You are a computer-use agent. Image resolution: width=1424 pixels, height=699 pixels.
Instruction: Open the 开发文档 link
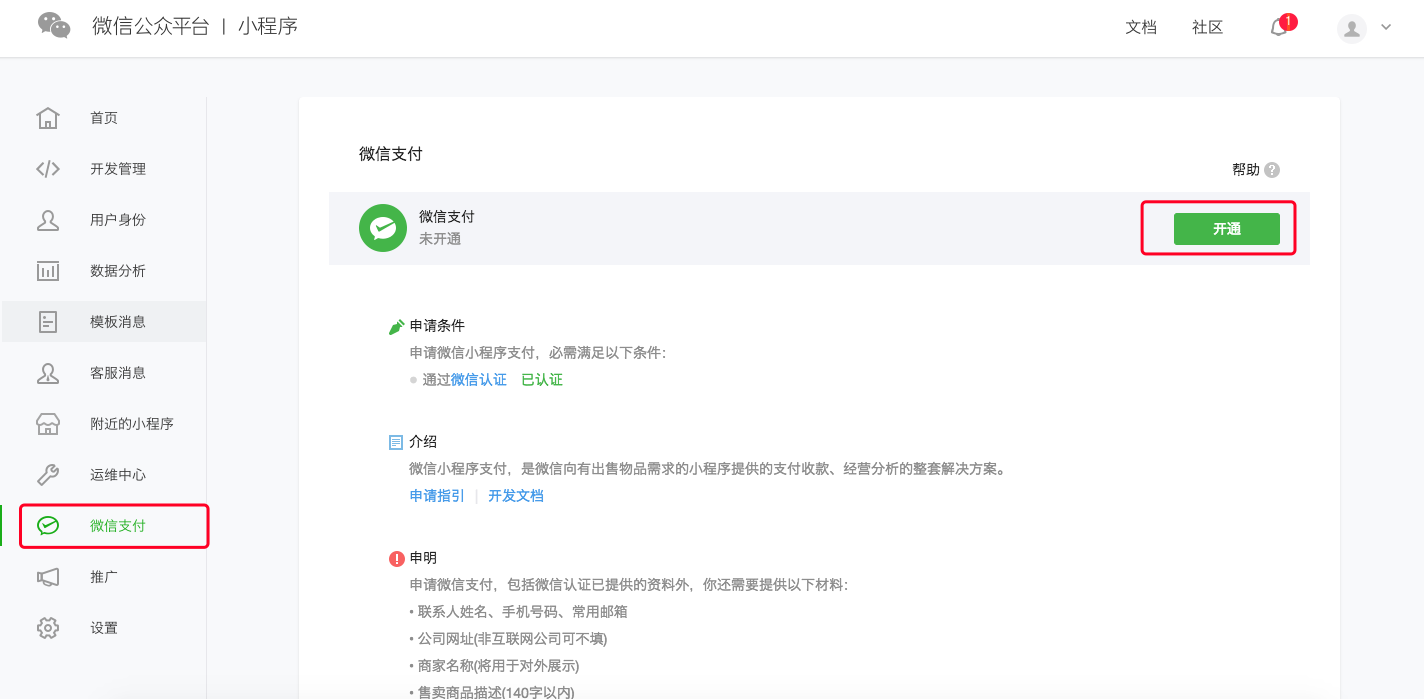click(x=516, y=496)
